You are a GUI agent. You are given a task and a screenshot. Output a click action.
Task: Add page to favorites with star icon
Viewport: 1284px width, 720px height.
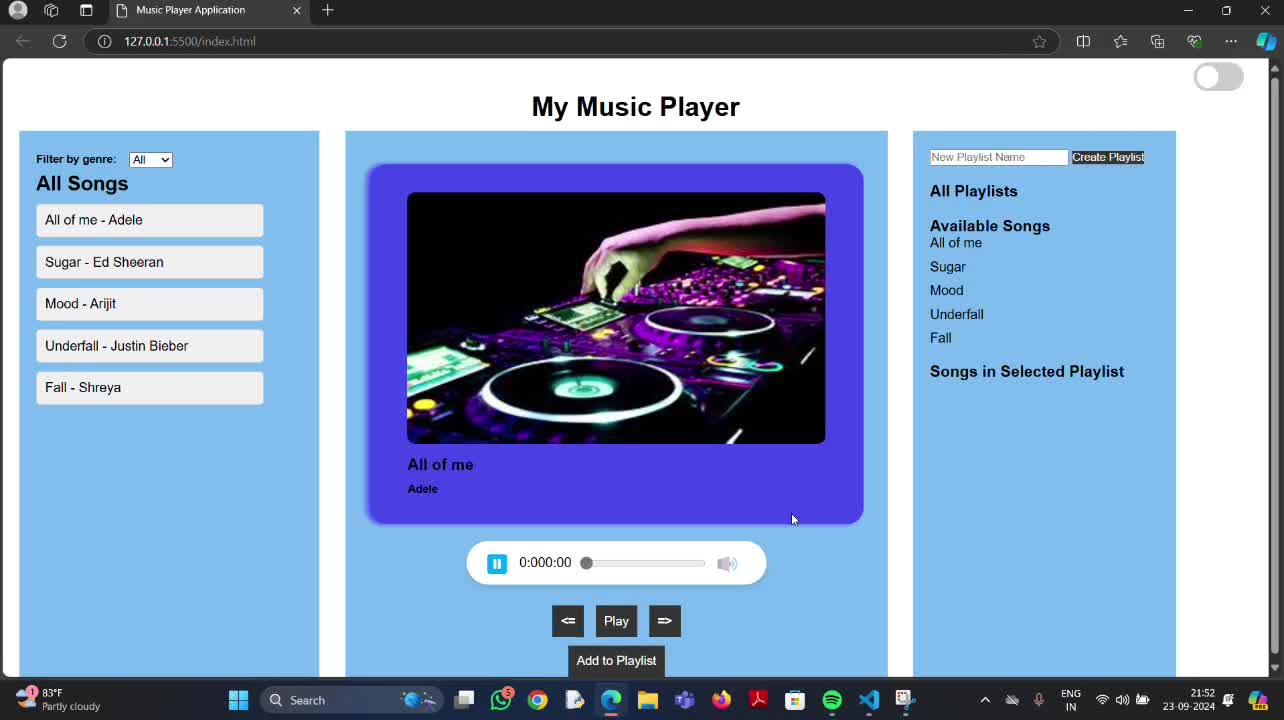coord(1039,41)
